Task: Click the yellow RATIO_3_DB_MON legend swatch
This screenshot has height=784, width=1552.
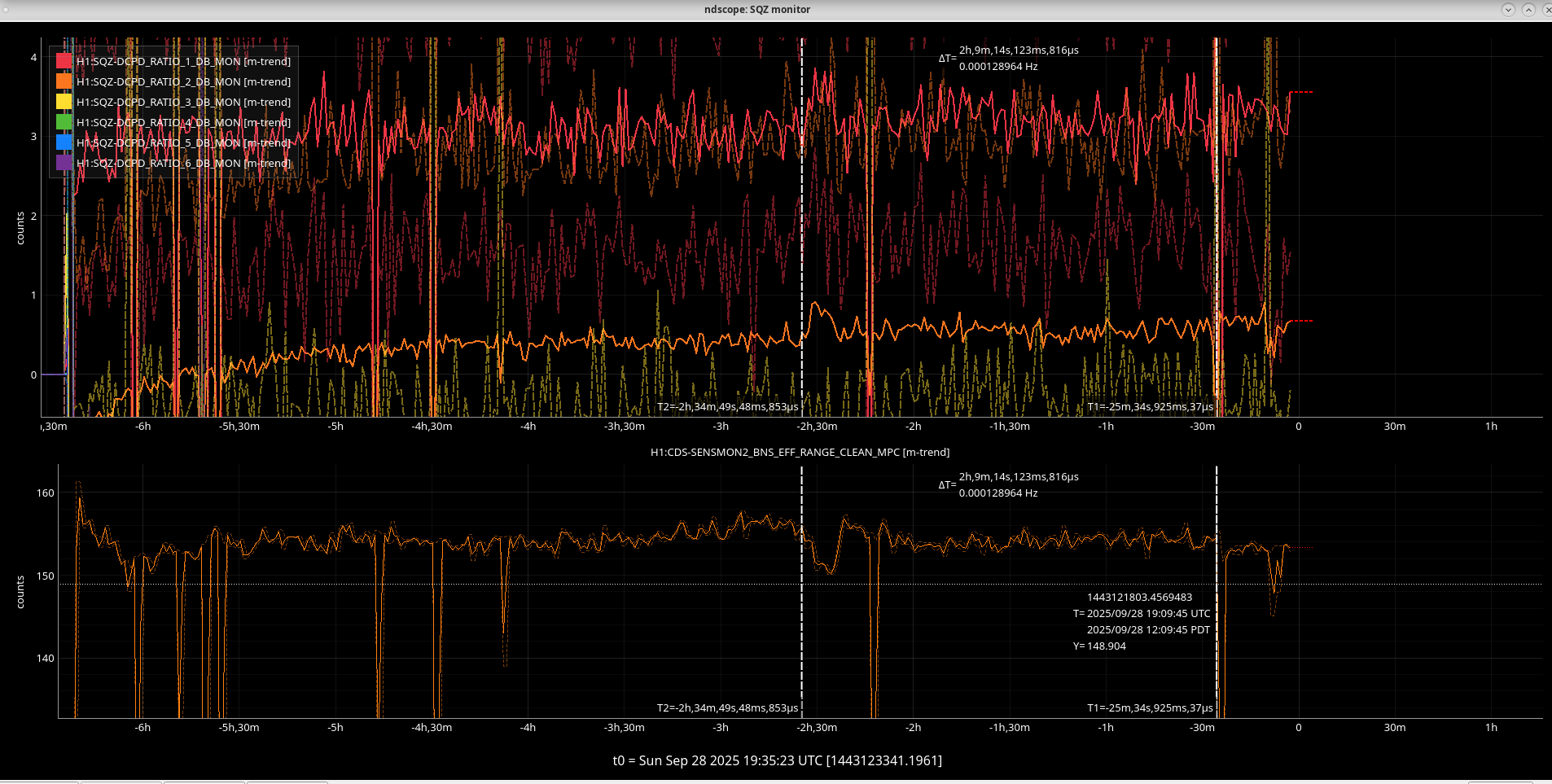Action: click(x=64, y=102)
